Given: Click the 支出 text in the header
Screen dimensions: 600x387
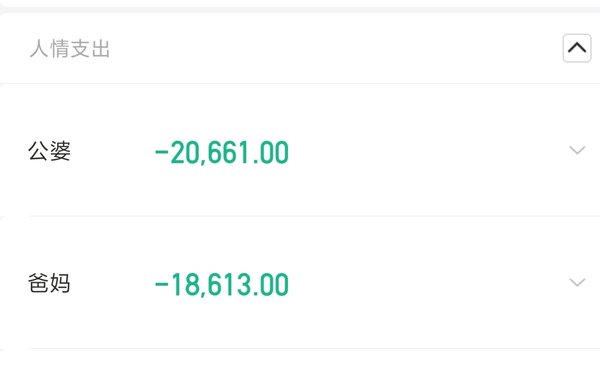Looking at the screenshot, I should (x=90, y=49).
